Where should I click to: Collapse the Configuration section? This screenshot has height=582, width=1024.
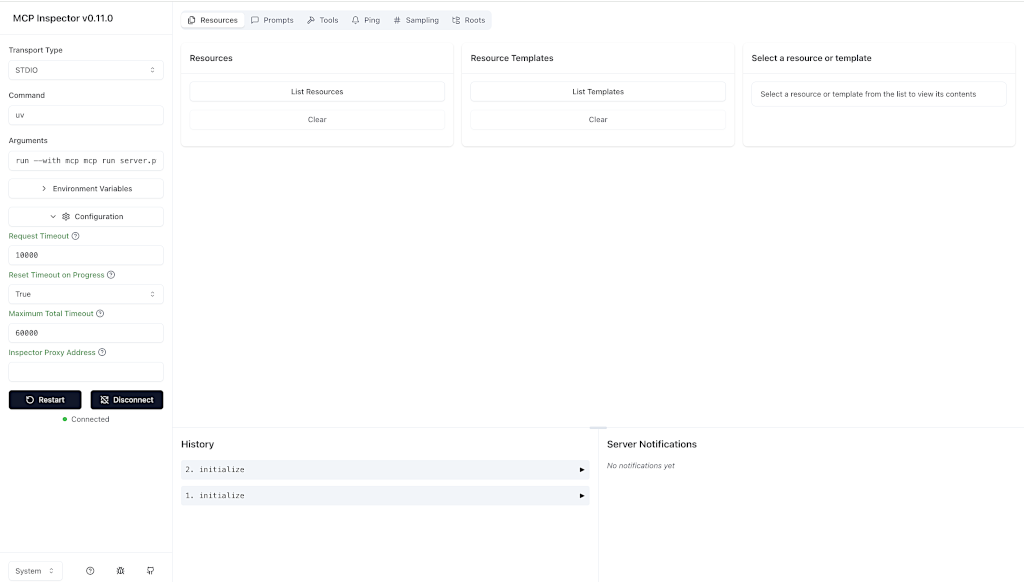coord(86,217)
